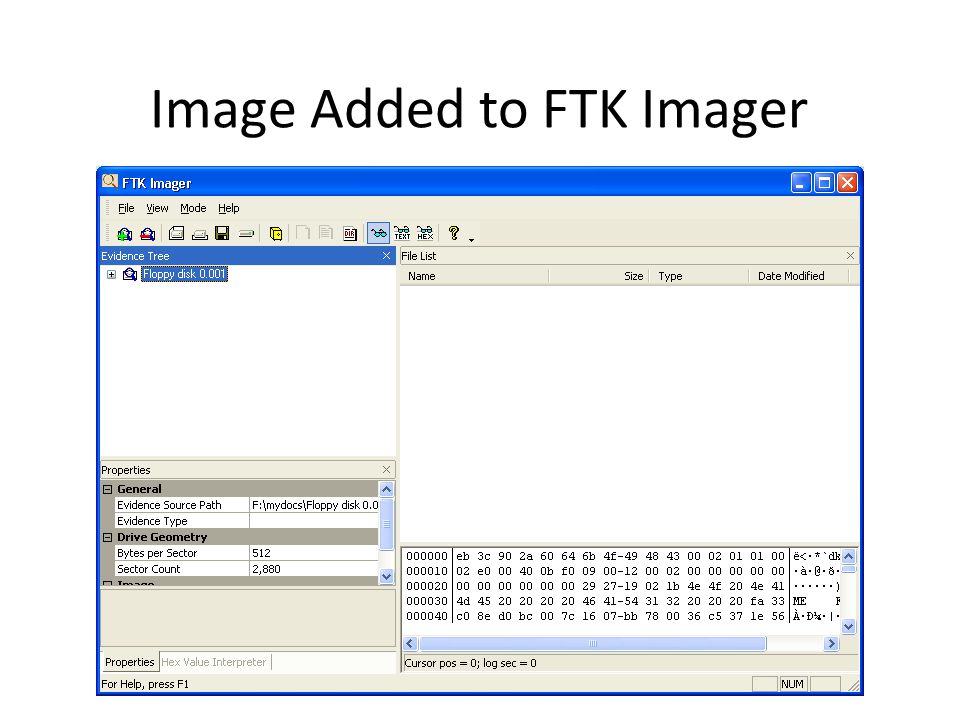Open the View menu
This screenshot has height=720, width=960.
[x=157, y=208]
